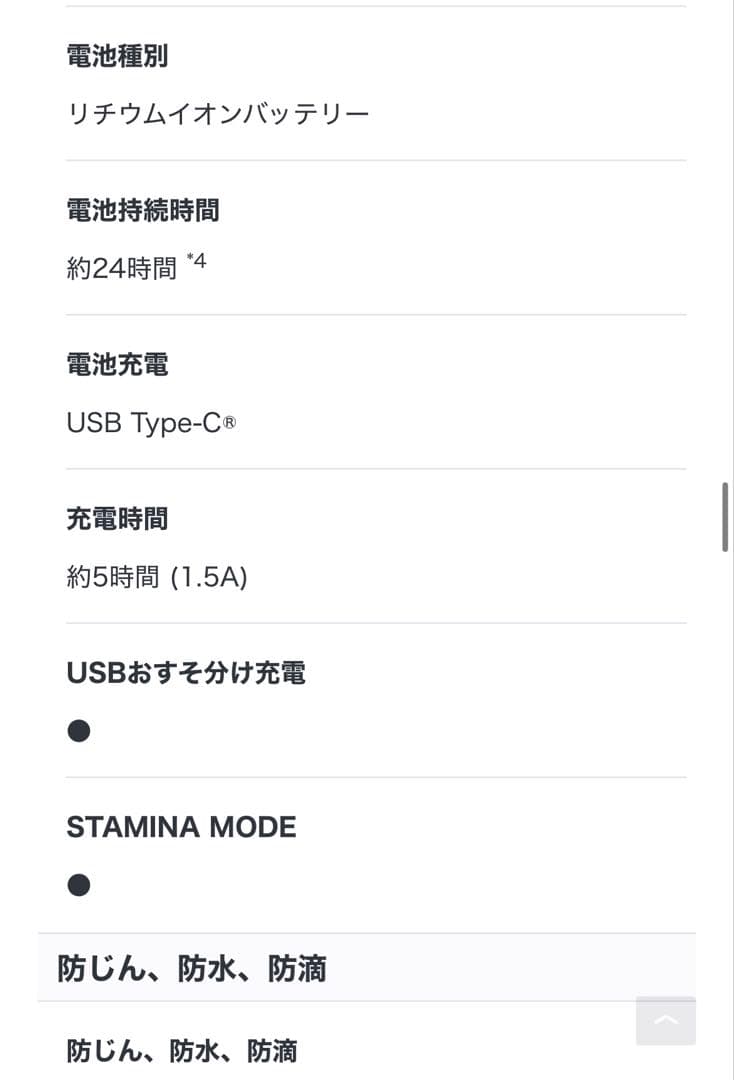
Task: Click the chevron icon inside the bottom-right button
Action: coord(665,1021)
